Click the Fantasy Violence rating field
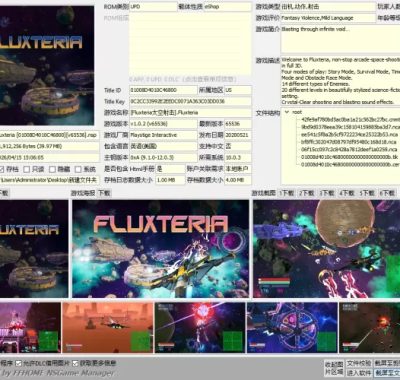Viewport: 400px width, 380px height. [328, 18]
